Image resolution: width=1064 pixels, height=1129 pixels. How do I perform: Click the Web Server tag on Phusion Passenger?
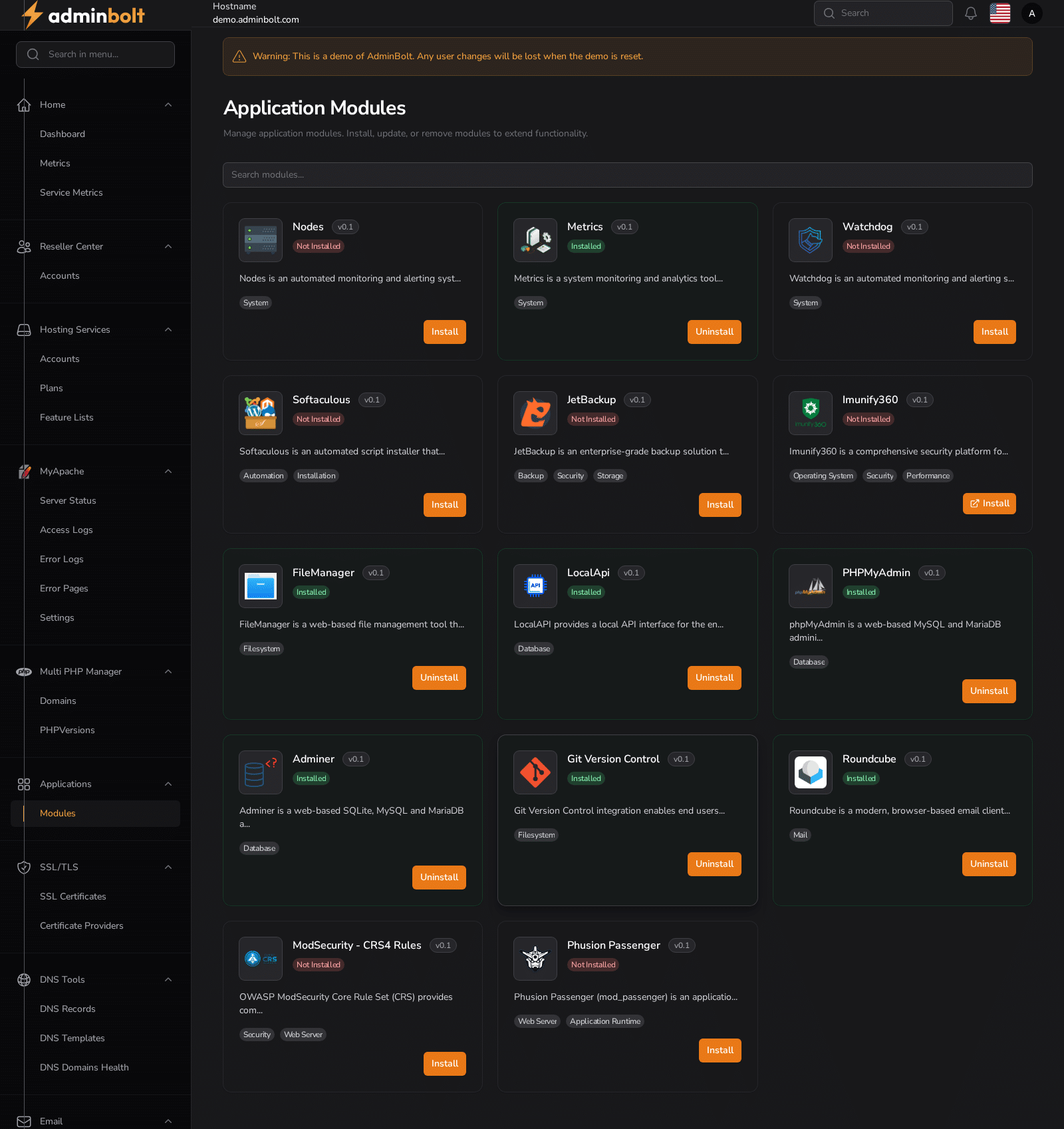537,1021
